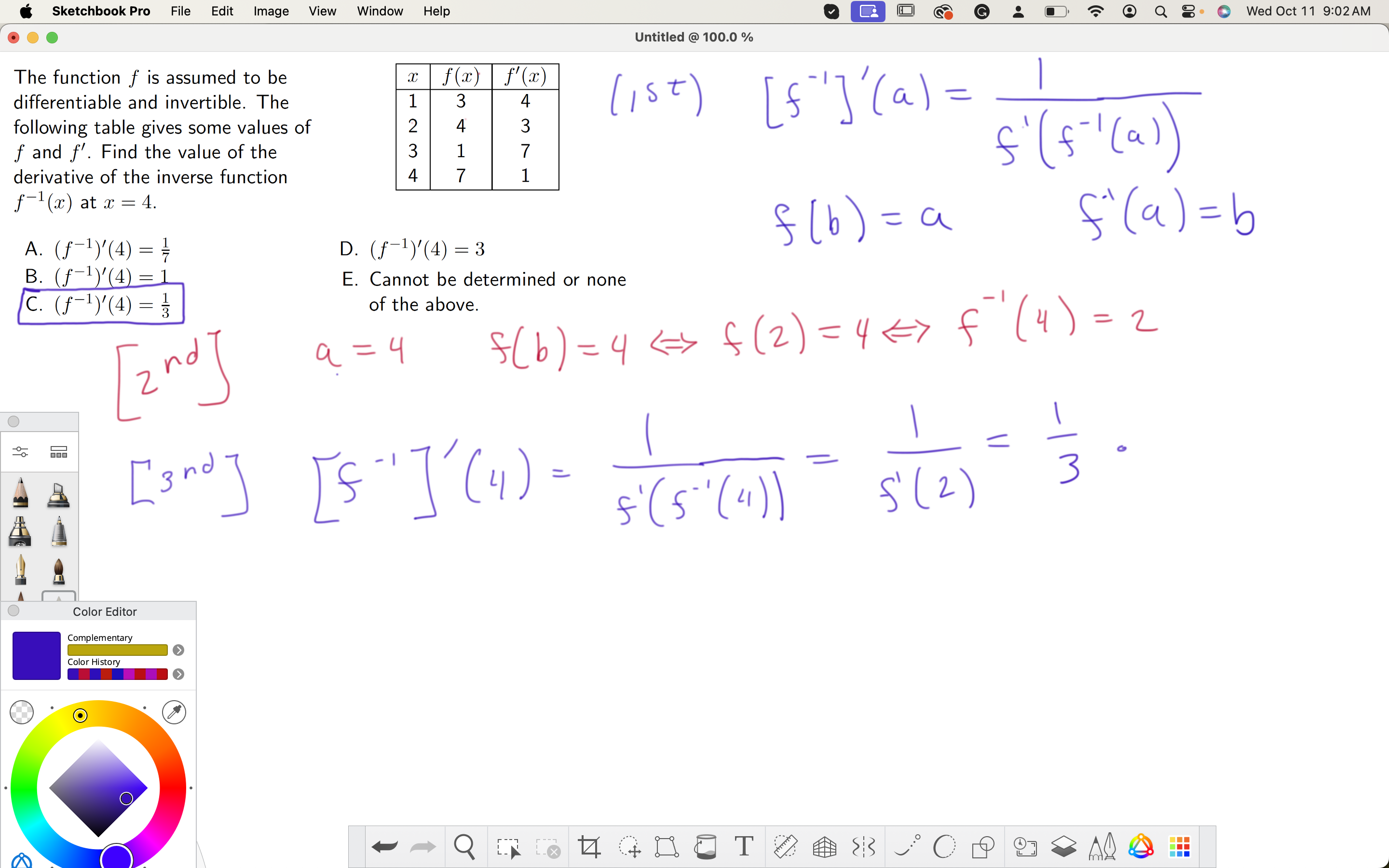This screenshot has width=1389, height=868.
Task: Select the Crop tool
Action: click(x=589, y=846)
